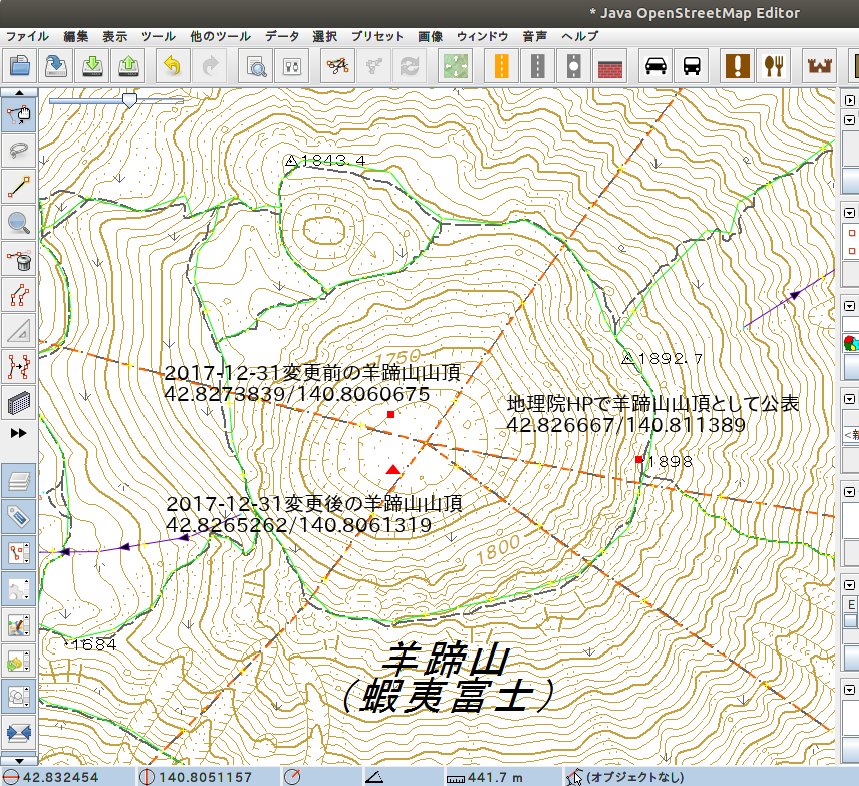Click the split way scissors icon

pos(337,66)
